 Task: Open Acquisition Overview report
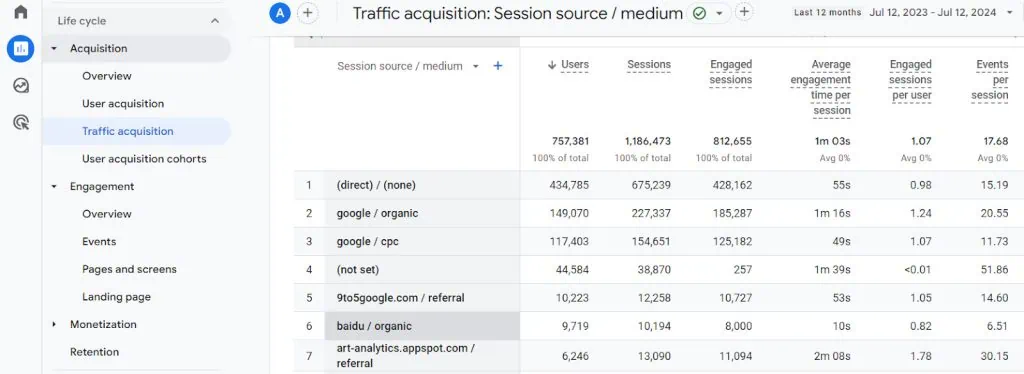point(106,76)
